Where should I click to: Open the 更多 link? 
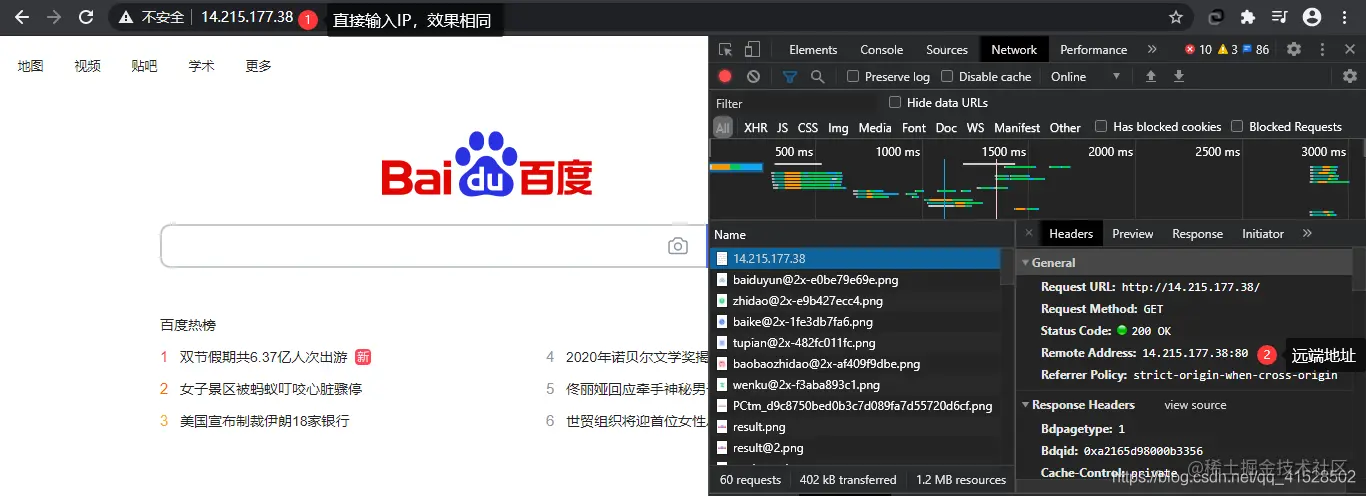(258, 65)
